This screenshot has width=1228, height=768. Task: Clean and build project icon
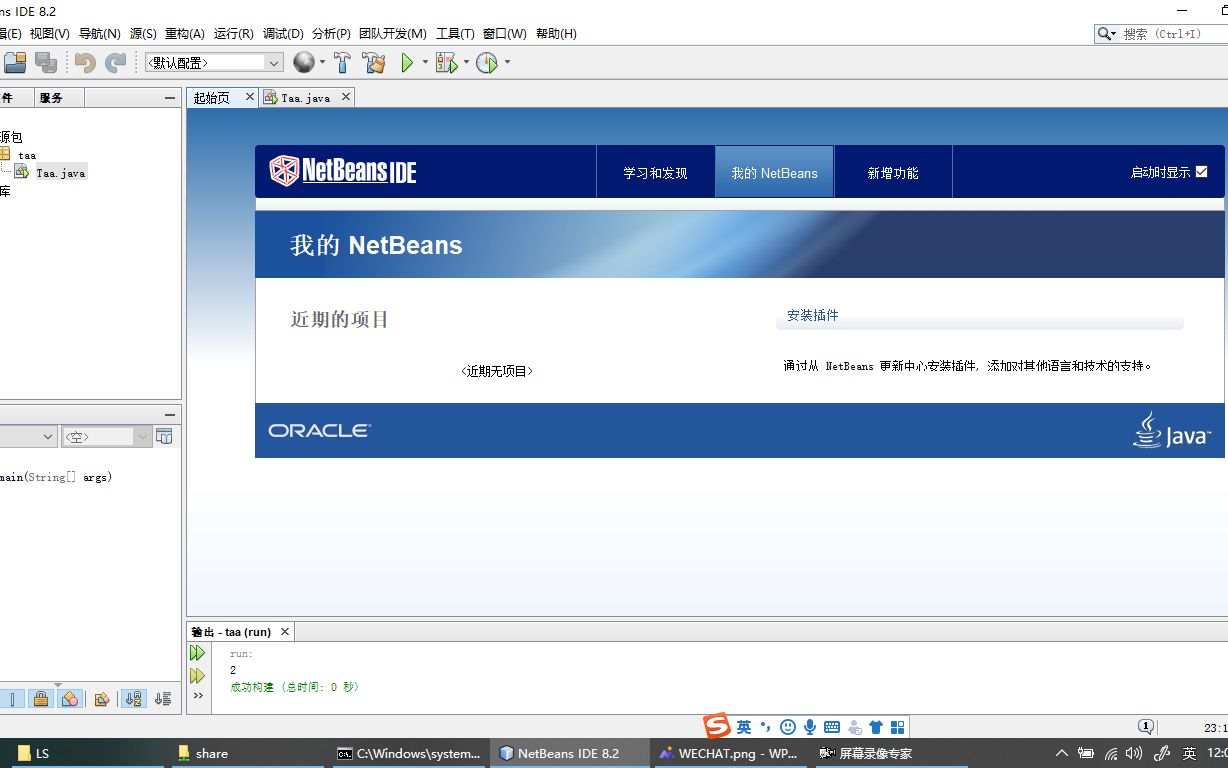tap(374, 63)
